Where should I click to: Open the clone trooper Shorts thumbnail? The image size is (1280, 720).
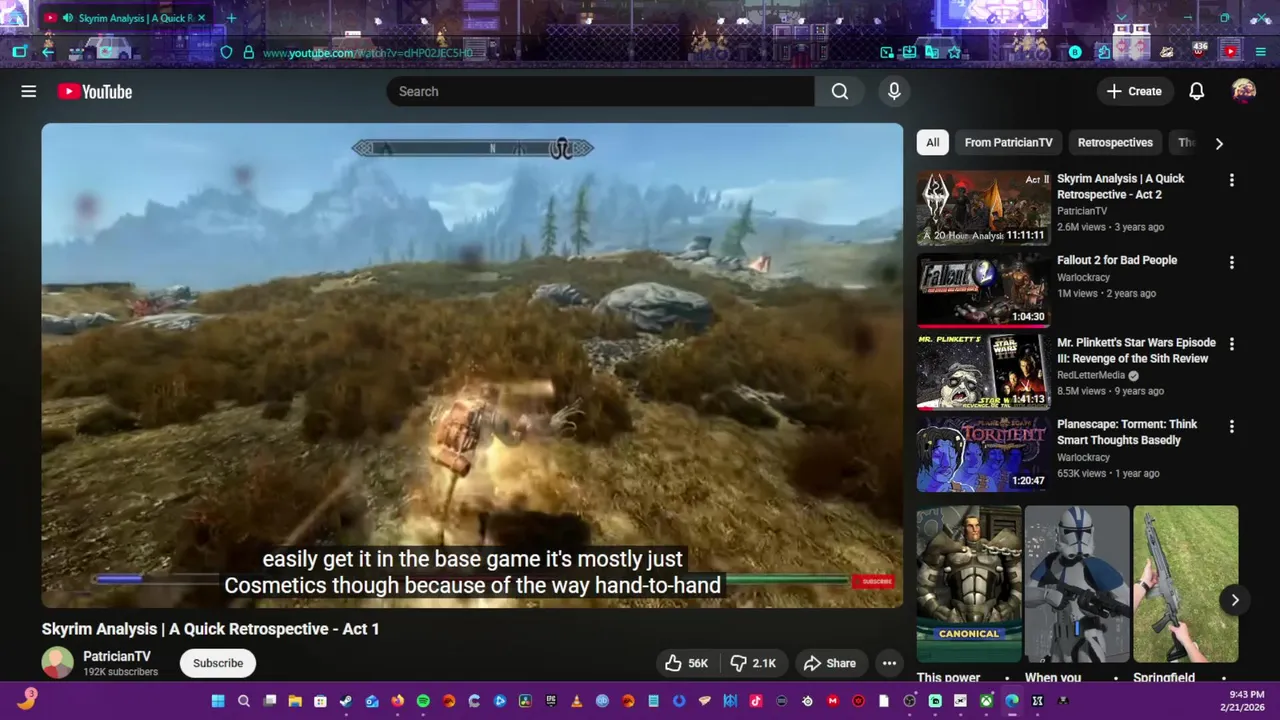(1077, 584)
